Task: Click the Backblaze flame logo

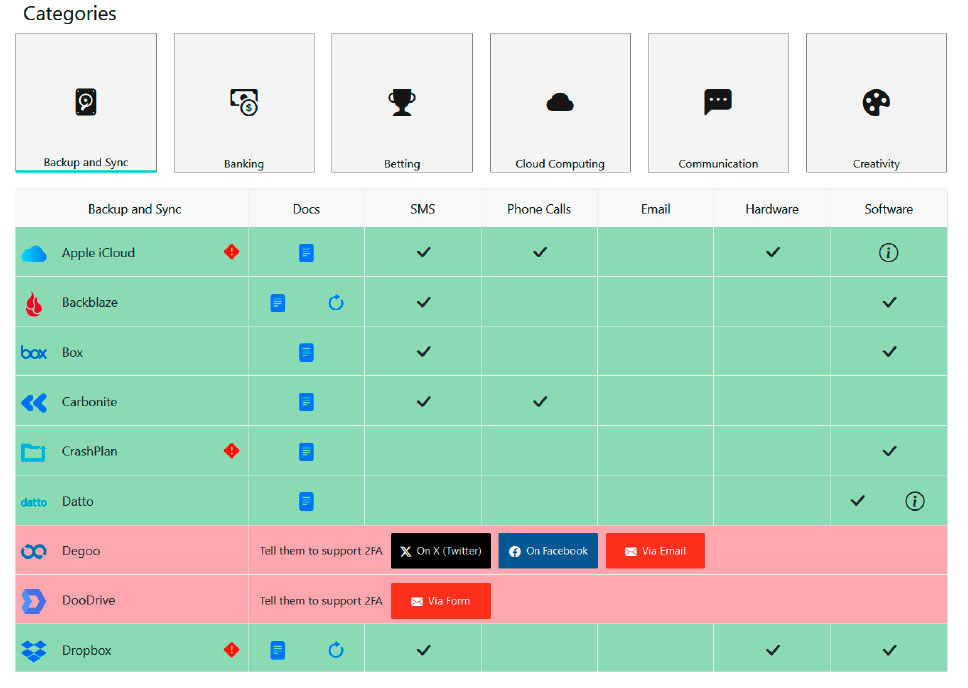Action: (x=34, y=304)
